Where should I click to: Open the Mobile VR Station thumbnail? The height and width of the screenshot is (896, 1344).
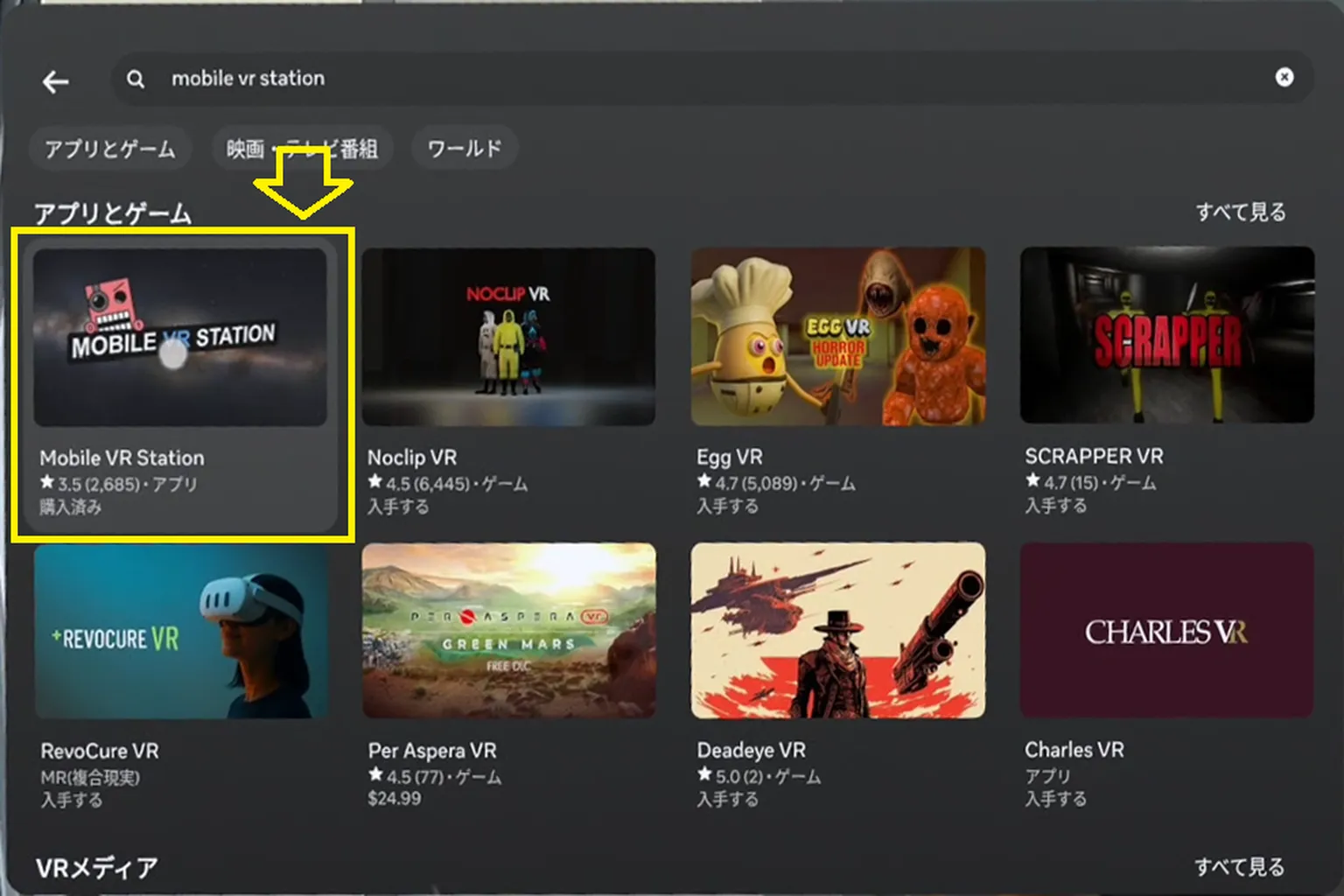[x=180, y=337]
